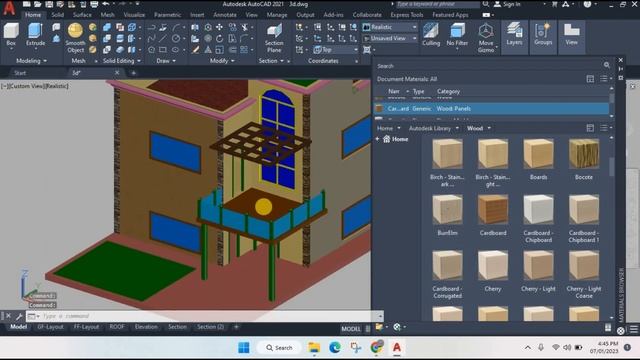
Task: Open the Section Plane tool
Action: tap(274, 38)
